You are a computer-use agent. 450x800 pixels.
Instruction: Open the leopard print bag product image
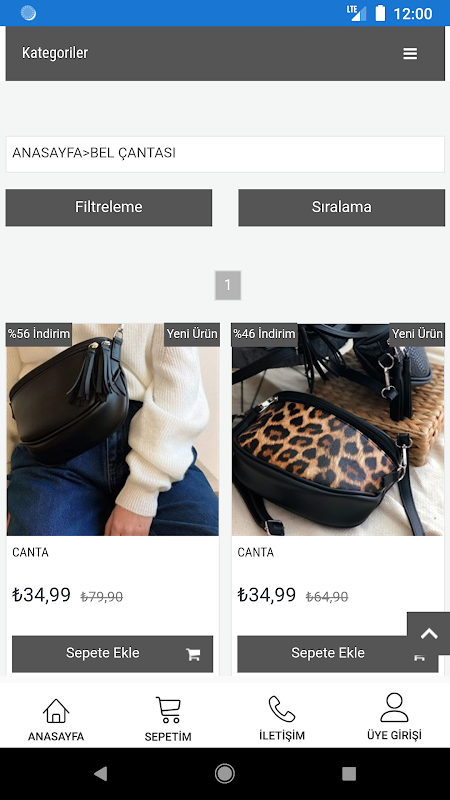pos(338,430)
